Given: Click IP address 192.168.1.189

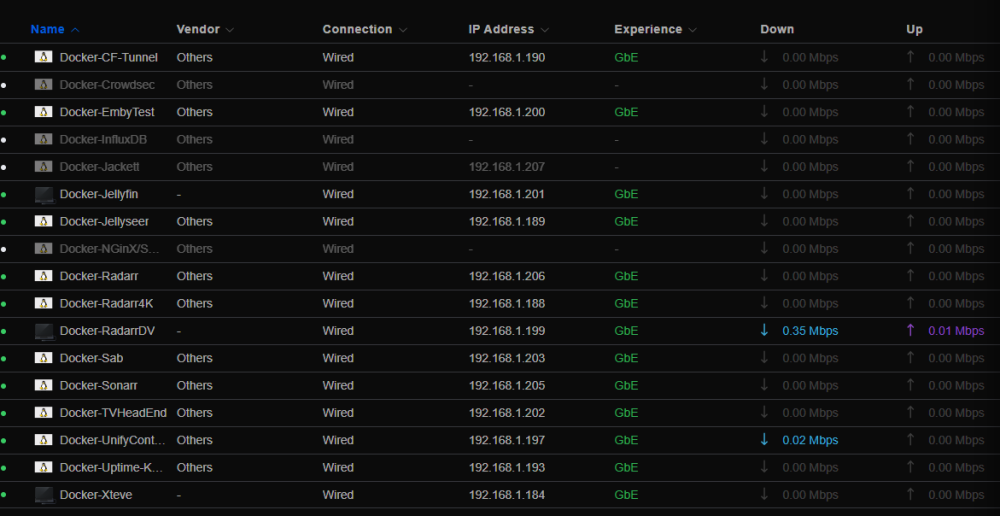Looking at the screenshot, I should point(506,221).
